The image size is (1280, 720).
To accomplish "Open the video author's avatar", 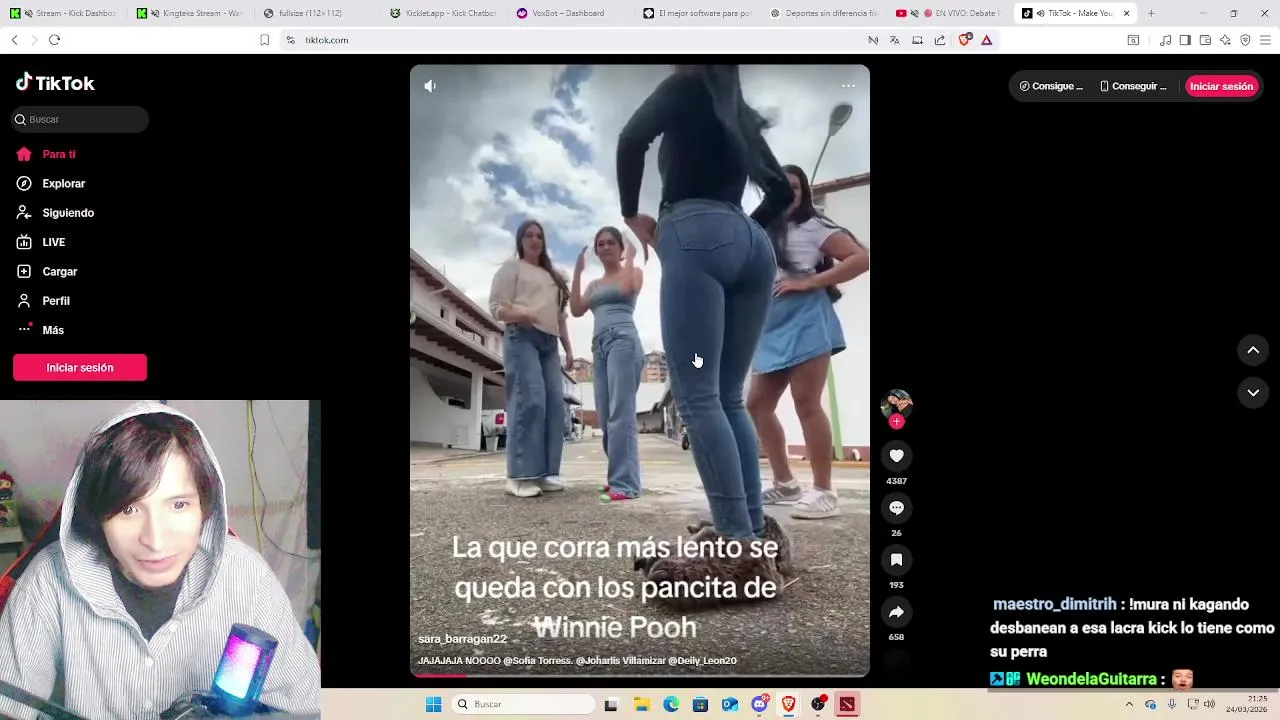I will coord(896,404).
